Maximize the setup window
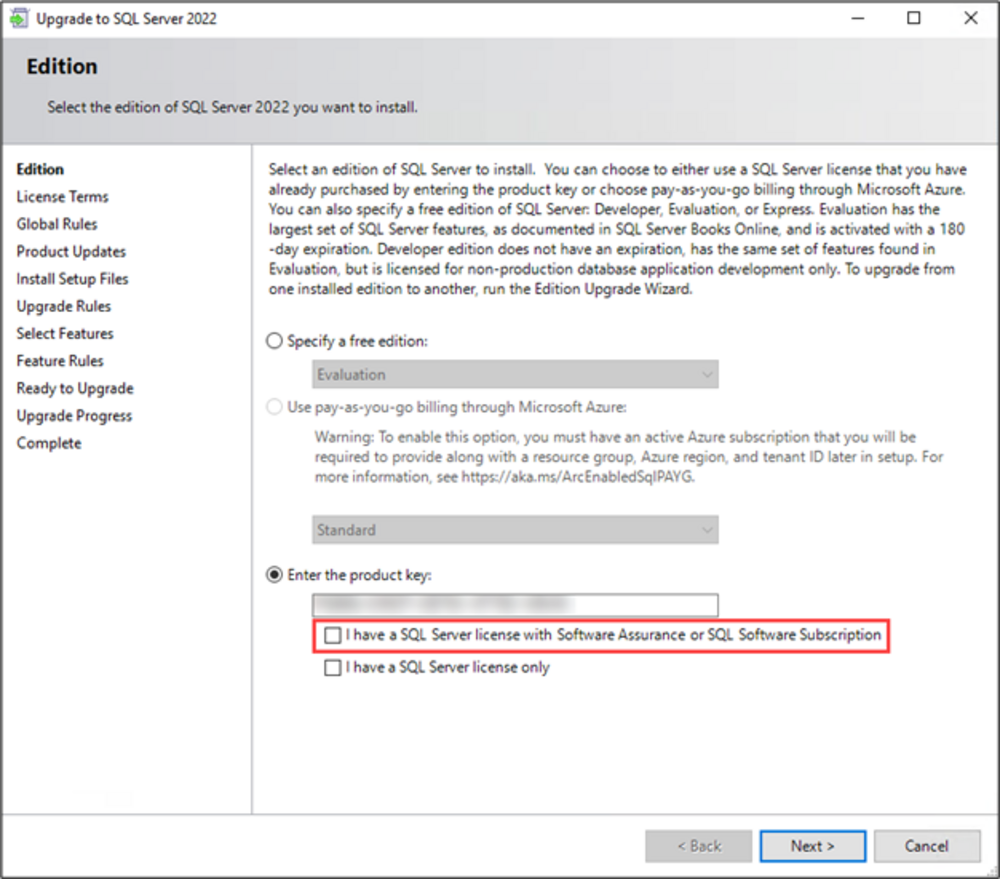1000x879 pixels. coord(914,19)
